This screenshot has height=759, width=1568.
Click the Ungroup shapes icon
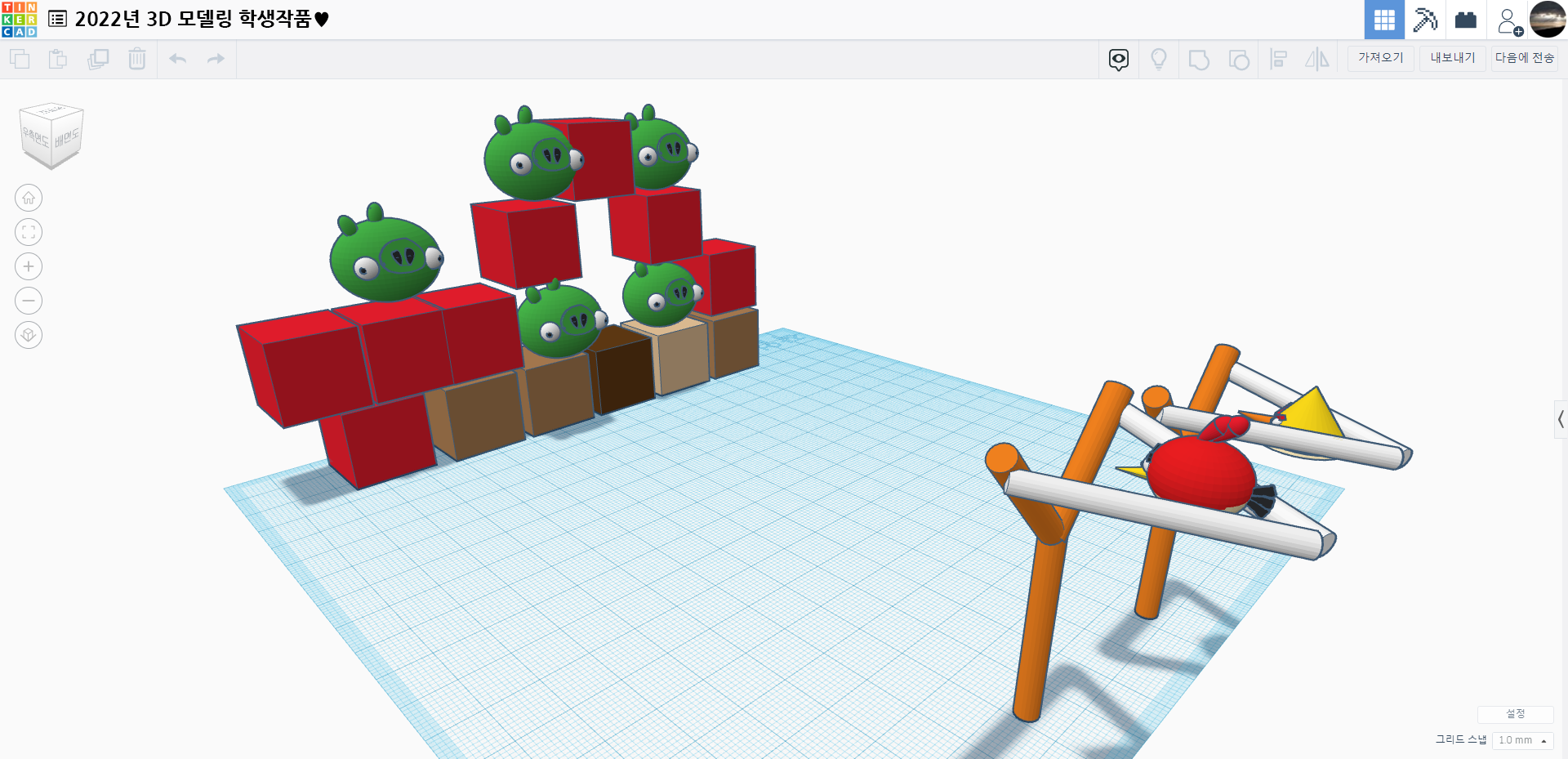tap(1239, 60)
